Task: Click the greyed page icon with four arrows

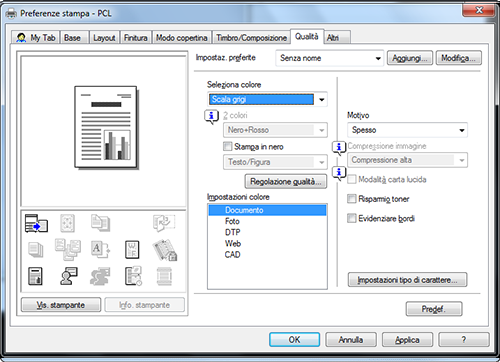Action: (x=67, y=223)
